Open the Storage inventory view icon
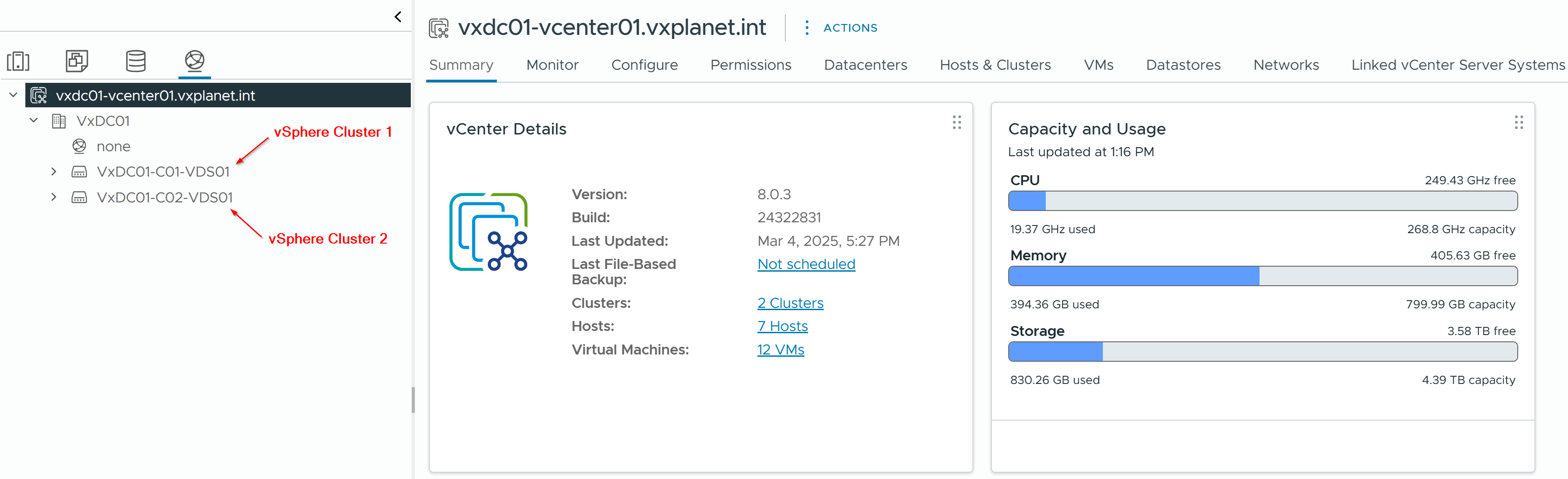 coord(135,61)
